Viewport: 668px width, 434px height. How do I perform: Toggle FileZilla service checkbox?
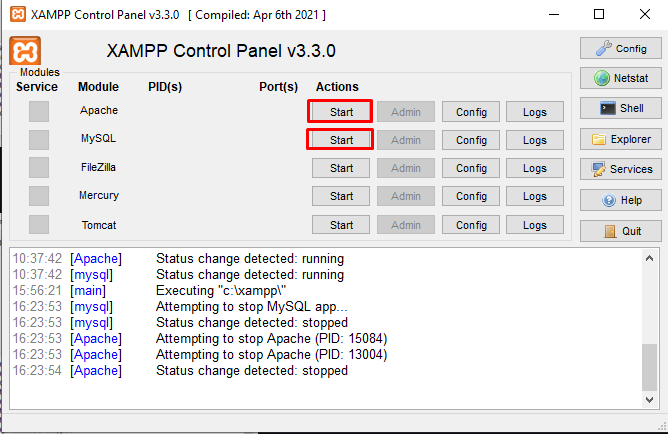(39, 168)
